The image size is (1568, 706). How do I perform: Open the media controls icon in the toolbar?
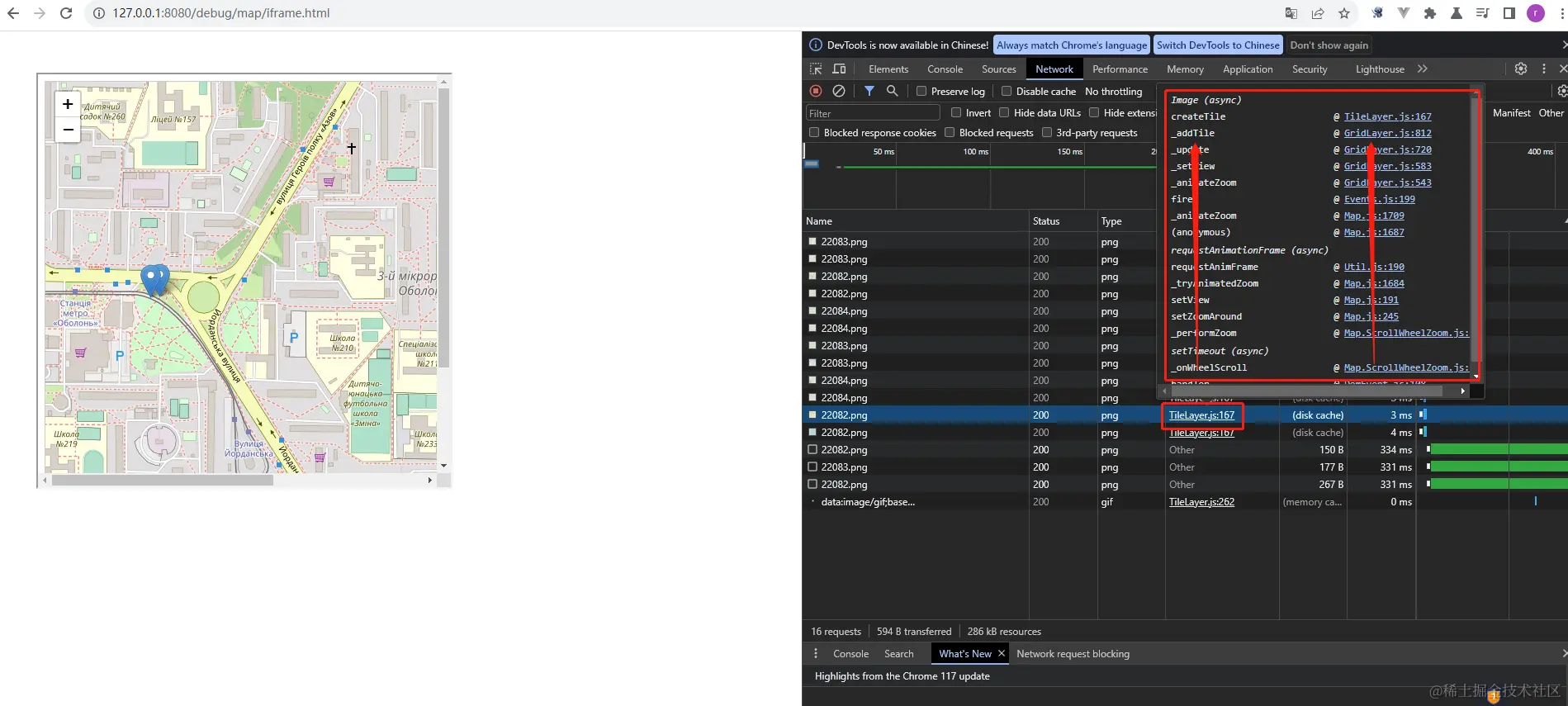[1483, 13]
